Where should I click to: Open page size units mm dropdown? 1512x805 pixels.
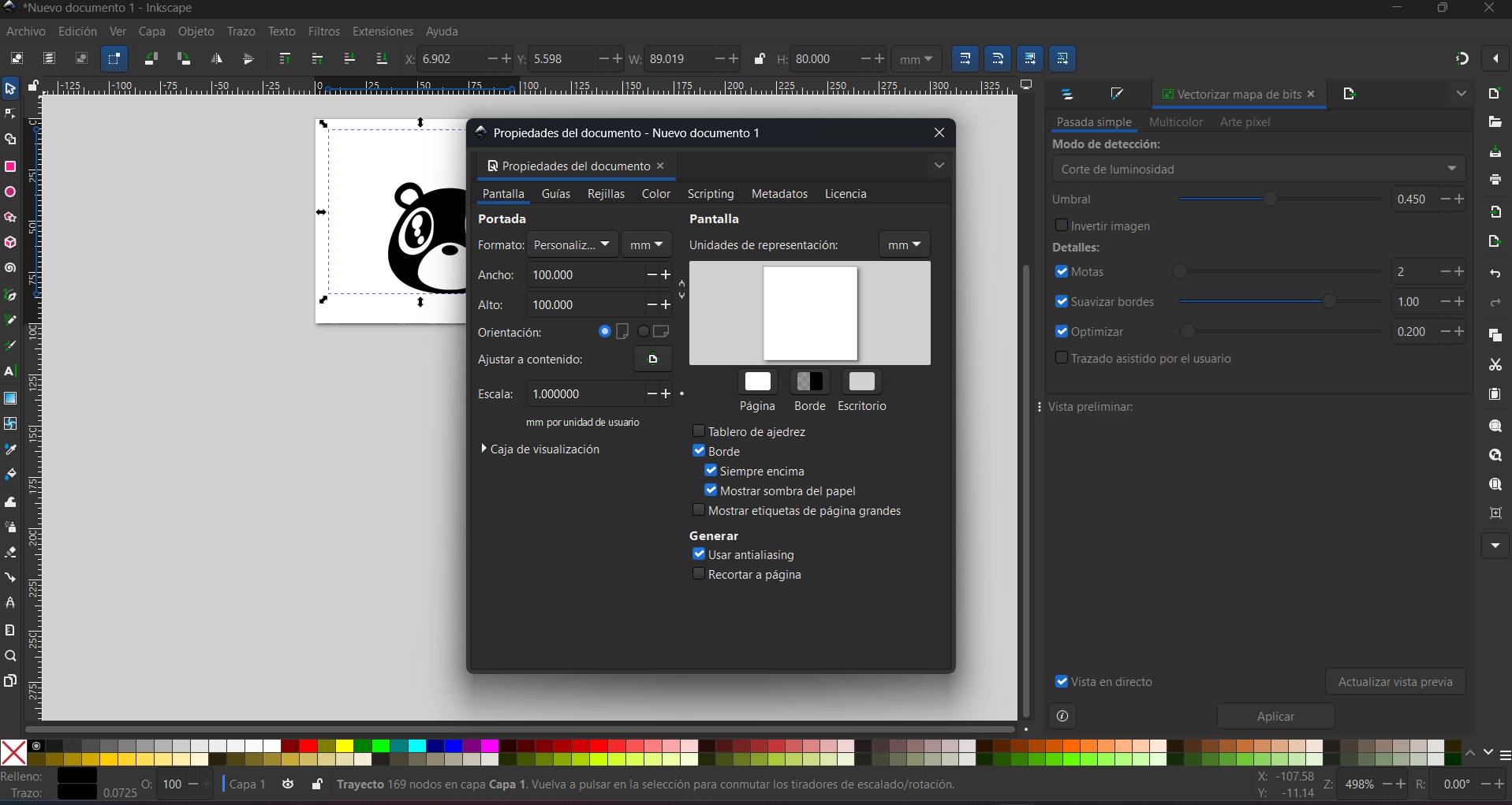click(x=646, y=244)
